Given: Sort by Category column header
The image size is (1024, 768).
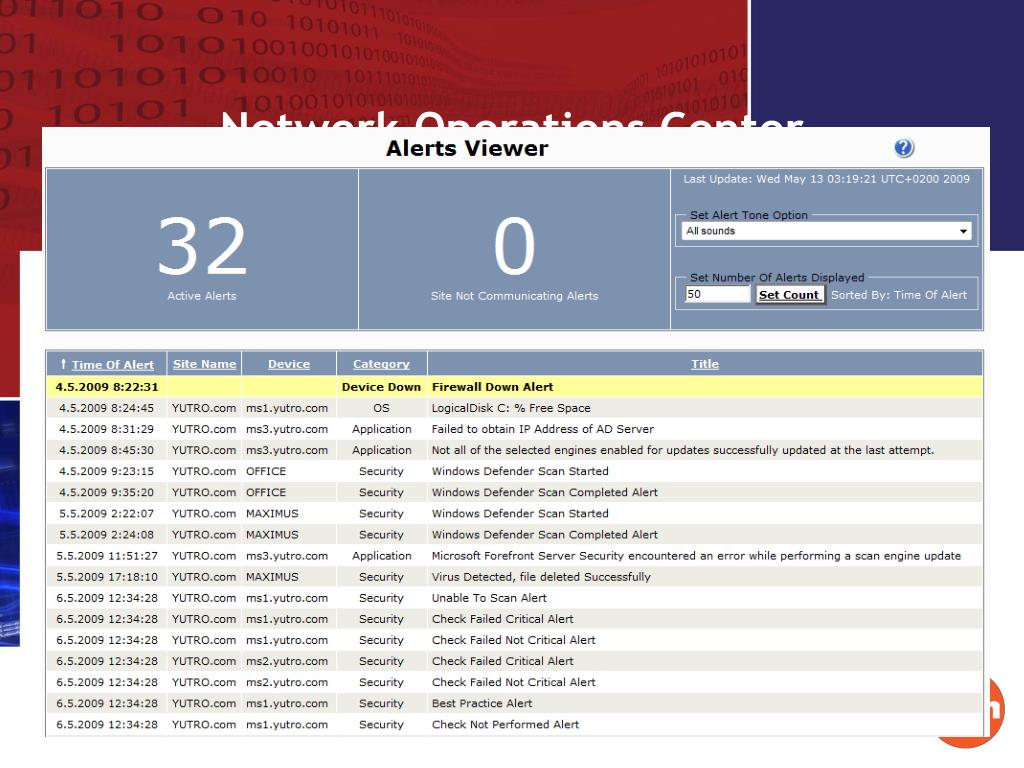Looking at the screenshot, I should [381, 364].
